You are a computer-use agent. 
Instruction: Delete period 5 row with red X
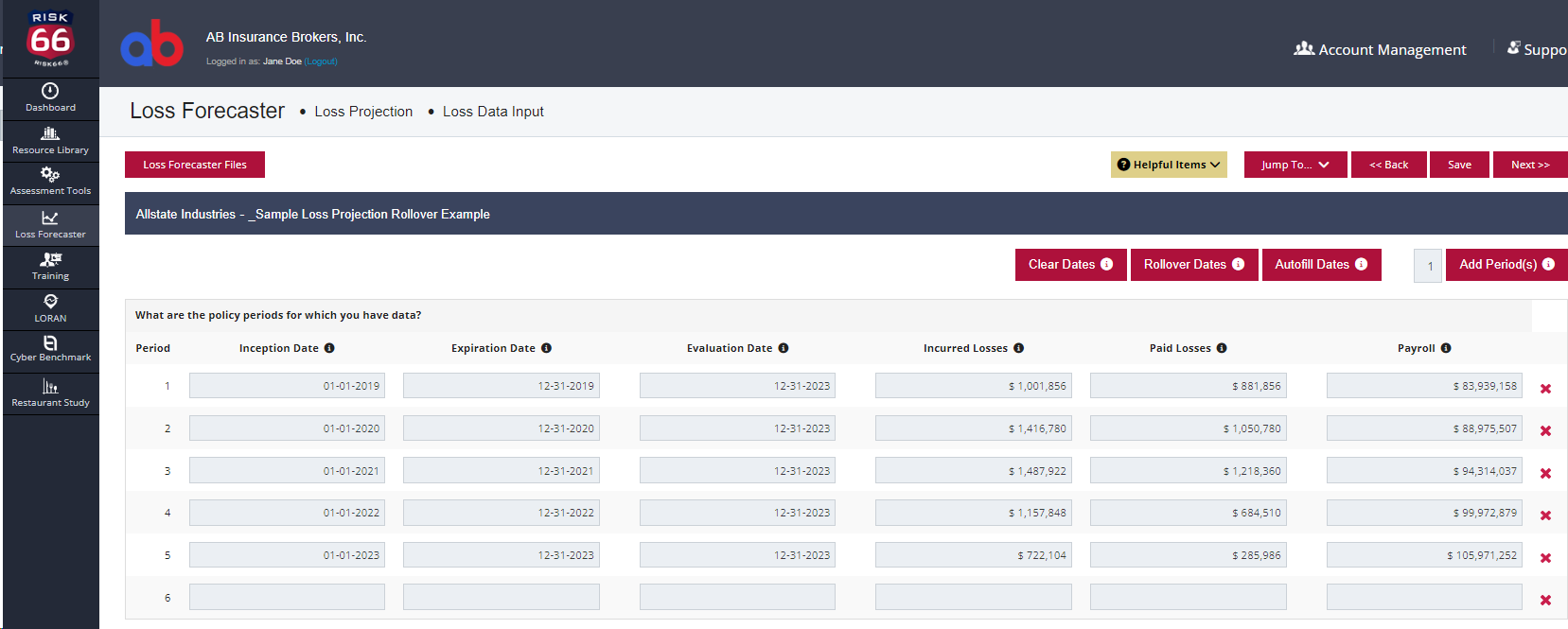(1545, 558)
